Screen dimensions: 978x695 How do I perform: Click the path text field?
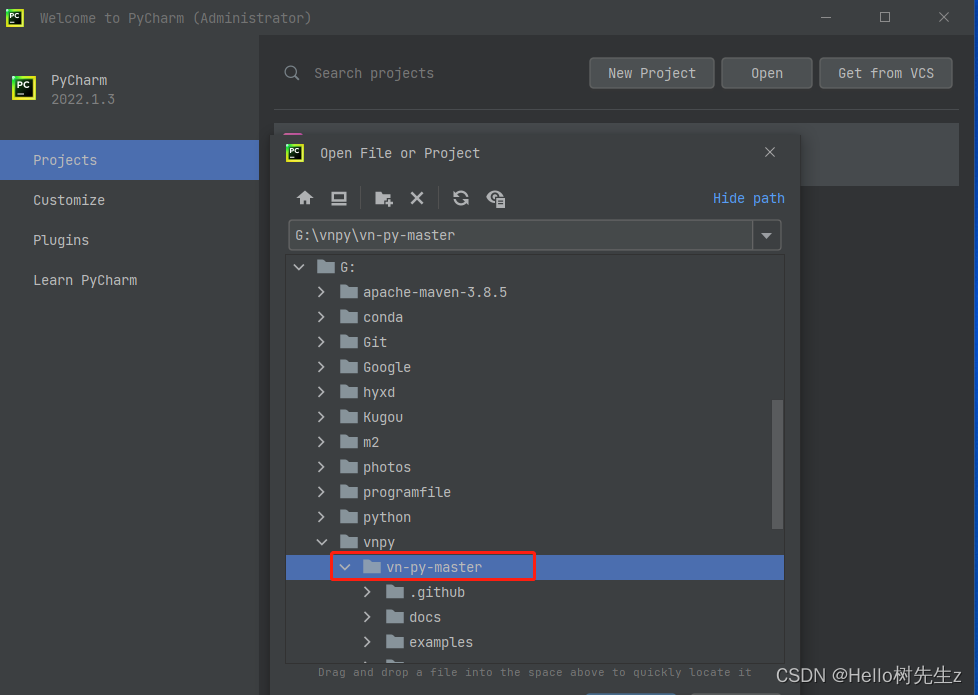(x=521, y=235)
